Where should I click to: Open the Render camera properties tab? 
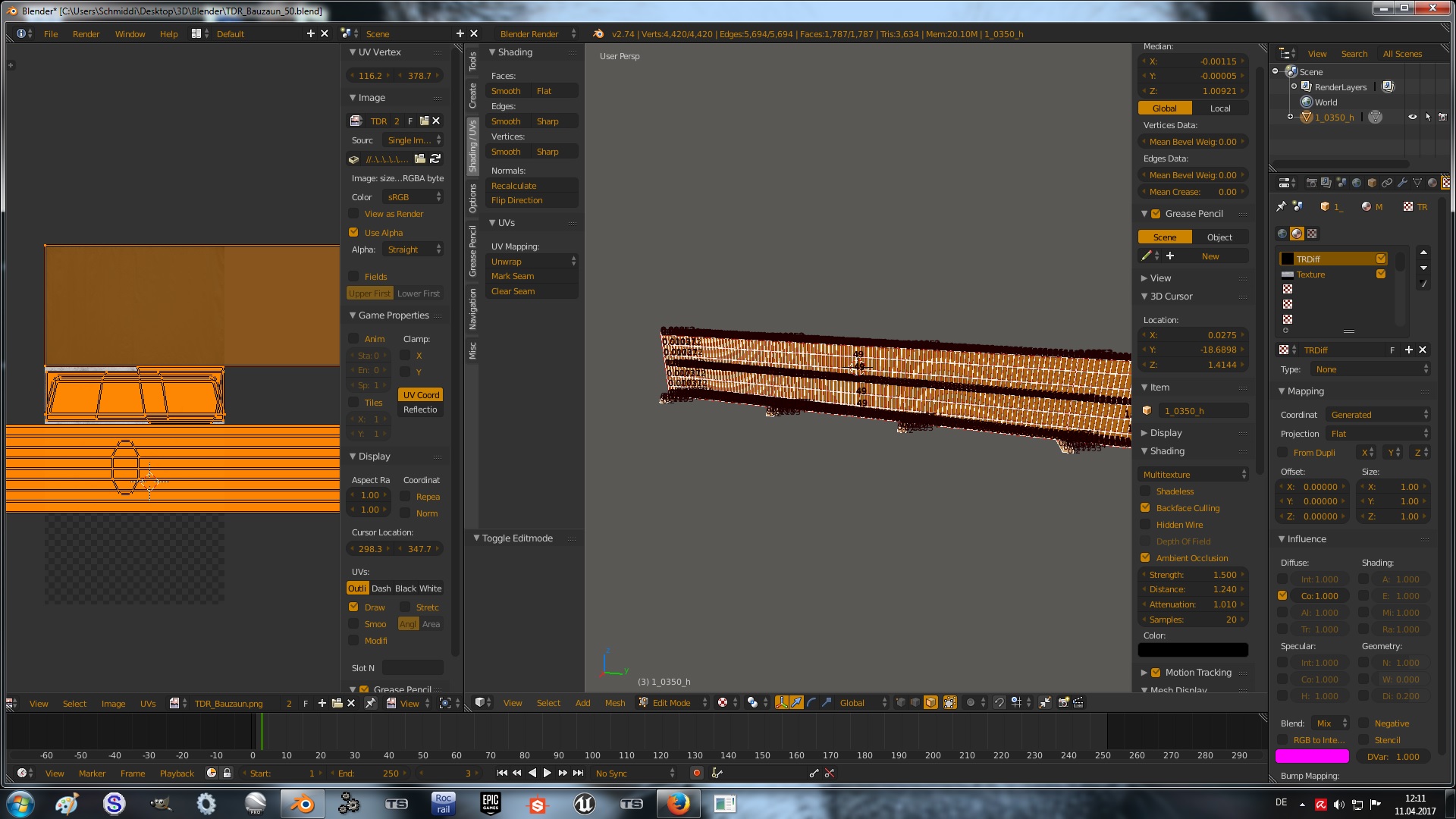[1311, 183]
